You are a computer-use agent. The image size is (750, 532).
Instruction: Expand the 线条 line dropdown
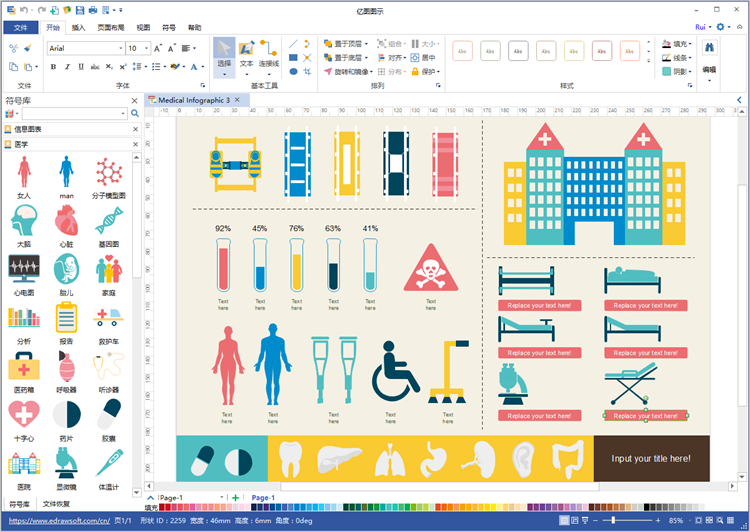(690, 58)
